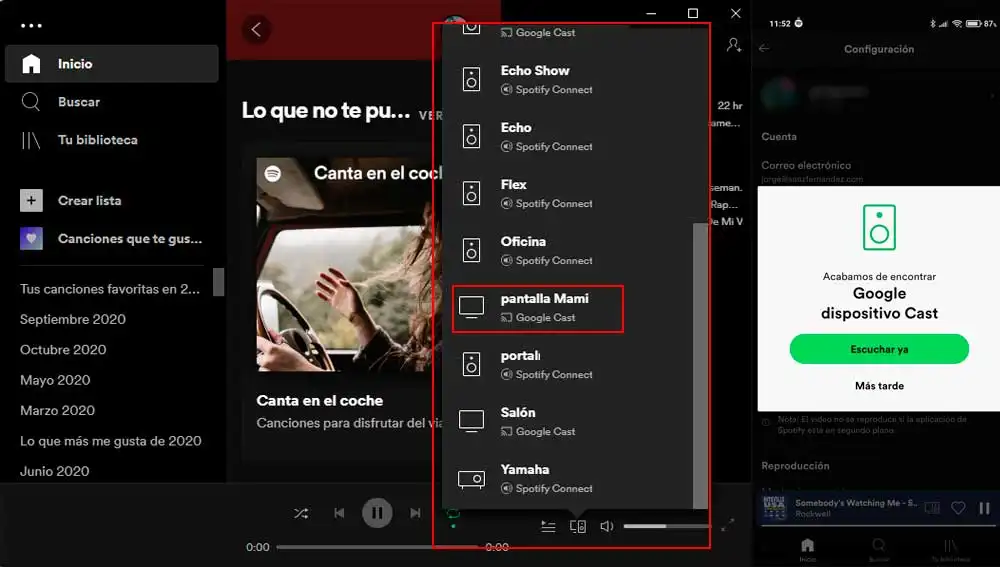1000x567 pixels.
Task: Tap the phone Configuración back arrow
Action: tap(764, 48)
